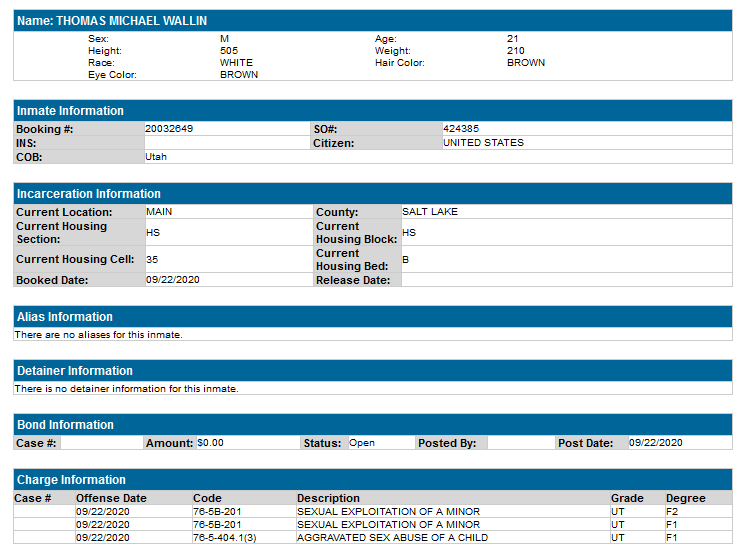The width and height of the screenshot is (751, 560).
Task: Click the Post Date value 09/22/2020
Action: (656, 443)
